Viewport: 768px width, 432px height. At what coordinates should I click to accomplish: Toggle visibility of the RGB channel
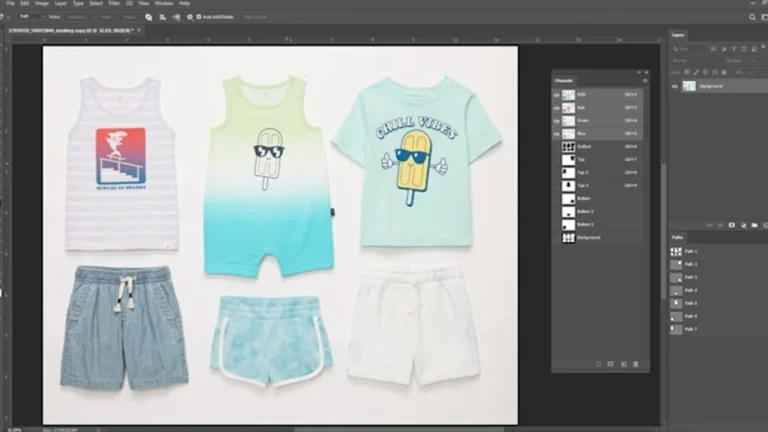coord(557,95)
